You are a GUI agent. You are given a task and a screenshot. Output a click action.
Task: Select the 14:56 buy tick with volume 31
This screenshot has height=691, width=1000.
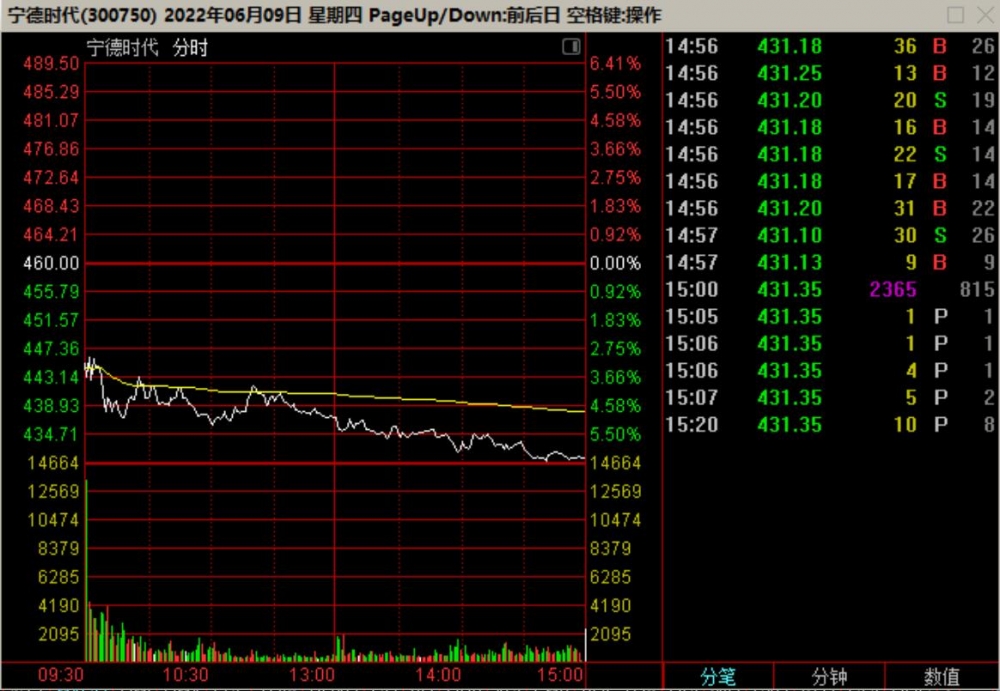tap(830, 208)
